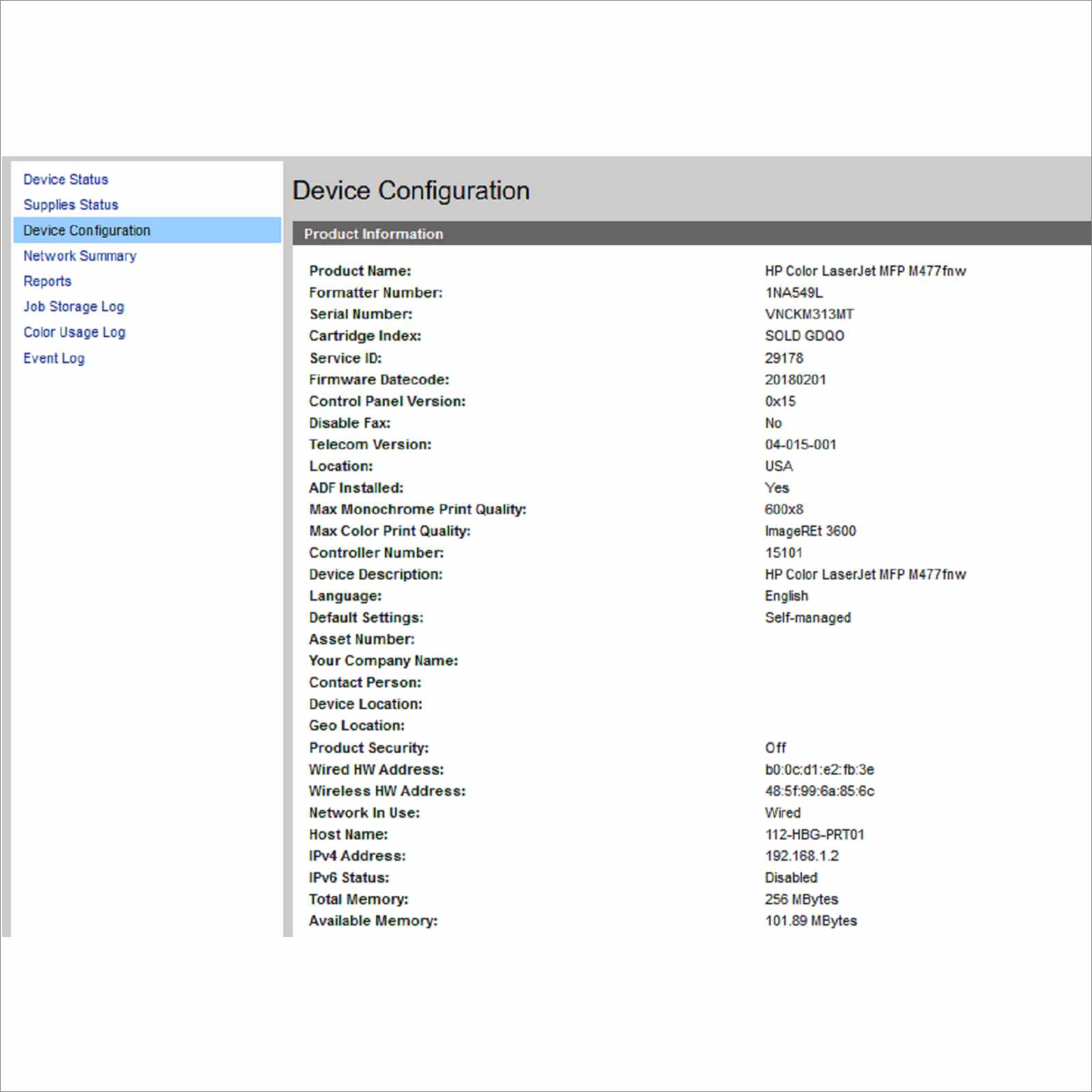Click the Telecom Version label
Viewport: 1092px width, 1092px height.
tap(371, 444)
